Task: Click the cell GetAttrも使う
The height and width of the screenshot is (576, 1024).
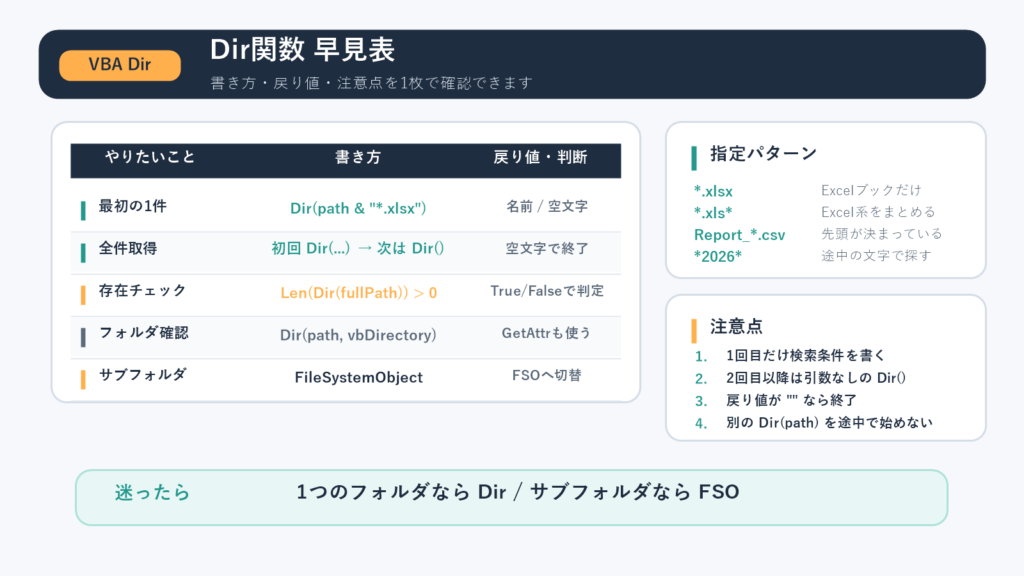Action: (546, 333)
